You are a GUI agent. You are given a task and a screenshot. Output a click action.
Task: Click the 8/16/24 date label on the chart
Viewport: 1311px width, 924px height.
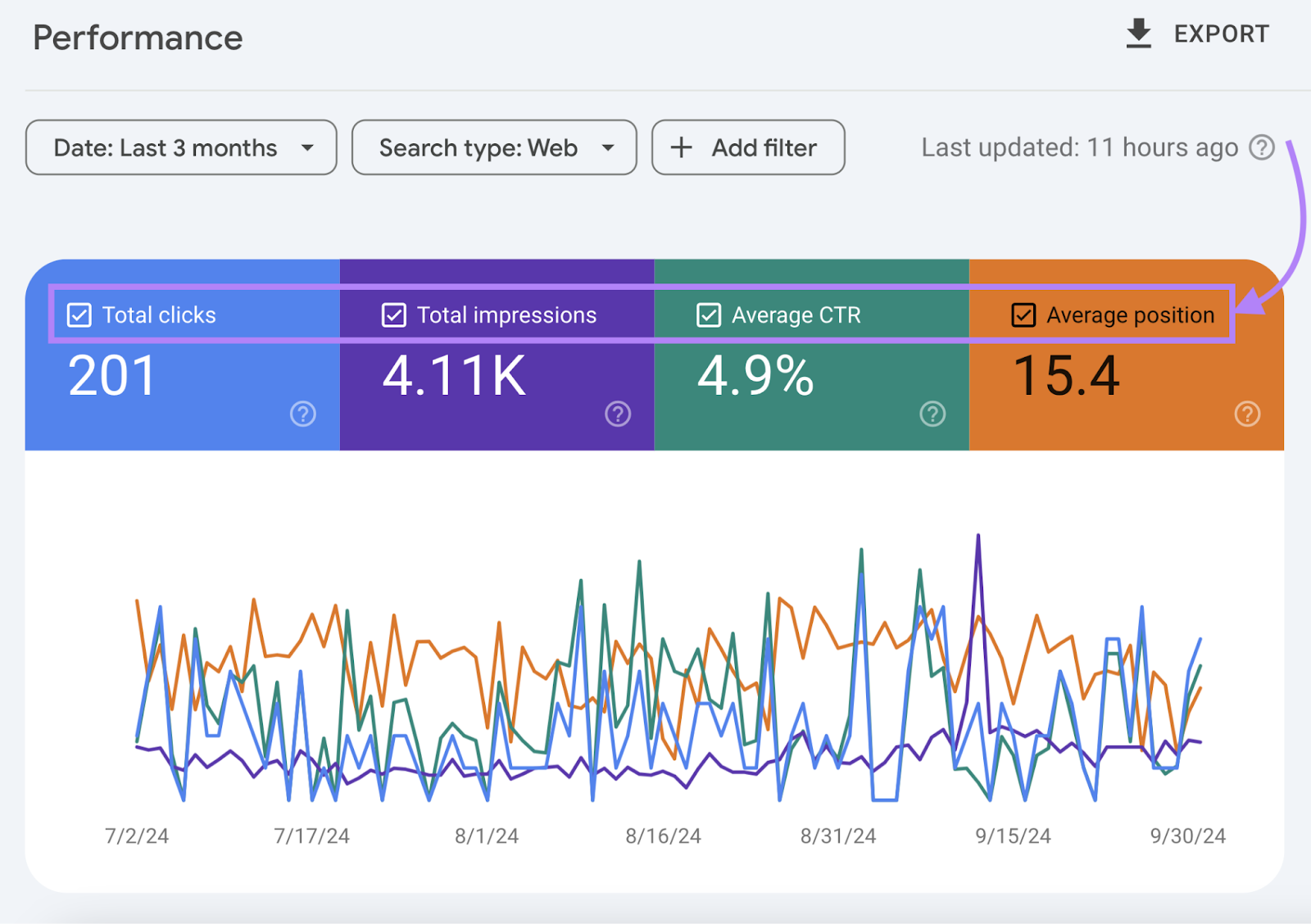click(x=663, y=836)
